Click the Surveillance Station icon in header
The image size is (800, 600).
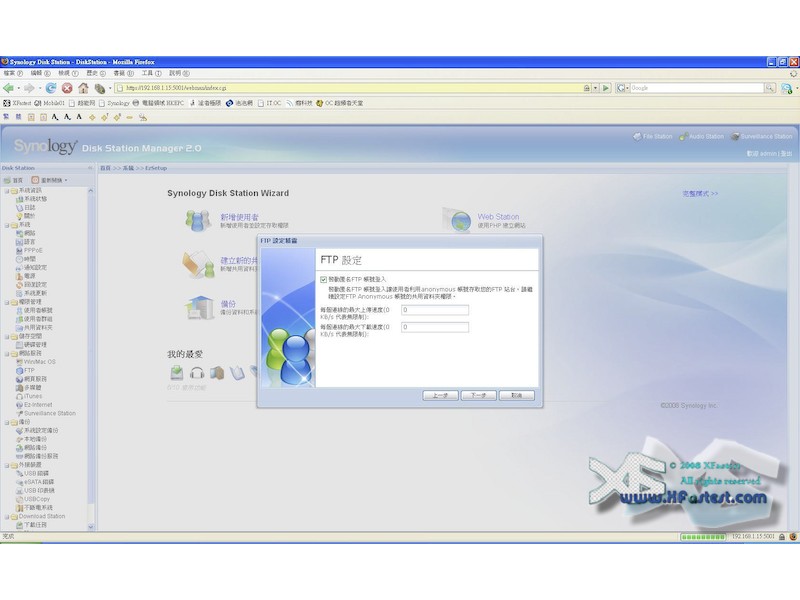click(735, 137)
